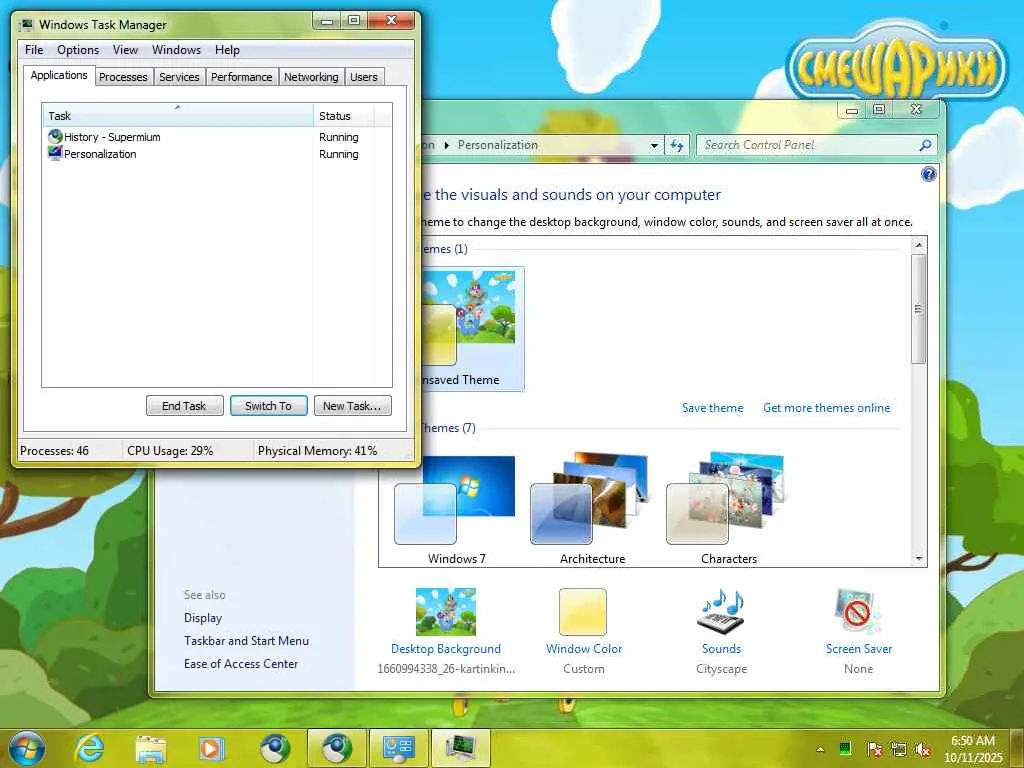Open Windows Explorer folder taskbar icon
Viewport: 1024px width, 768px height.
[151, 748]
